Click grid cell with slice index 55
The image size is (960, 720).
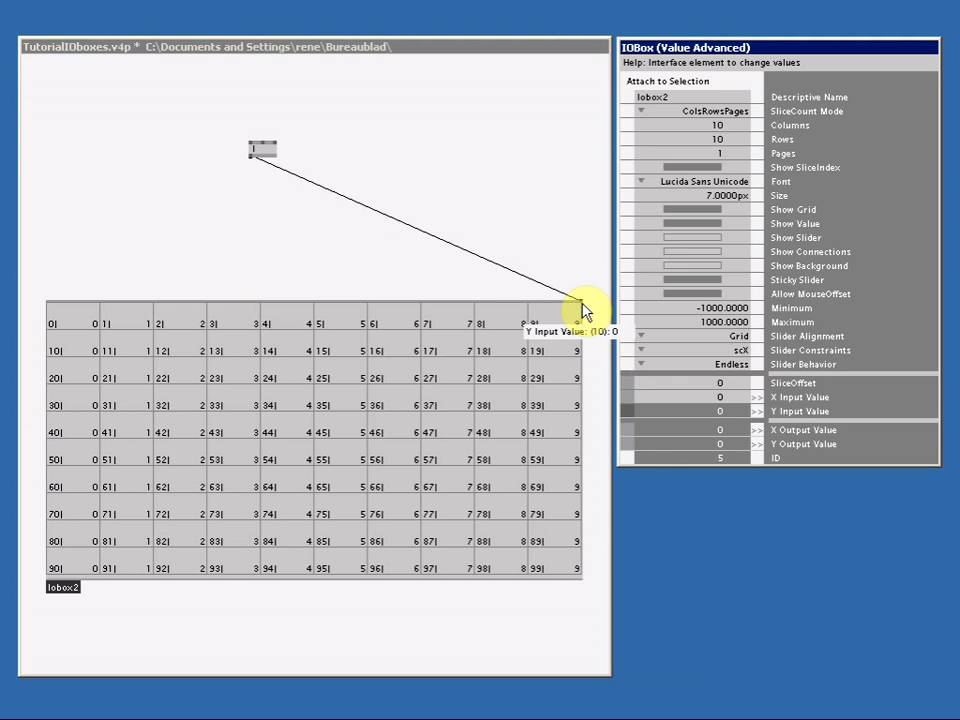[x=340, y=452]
